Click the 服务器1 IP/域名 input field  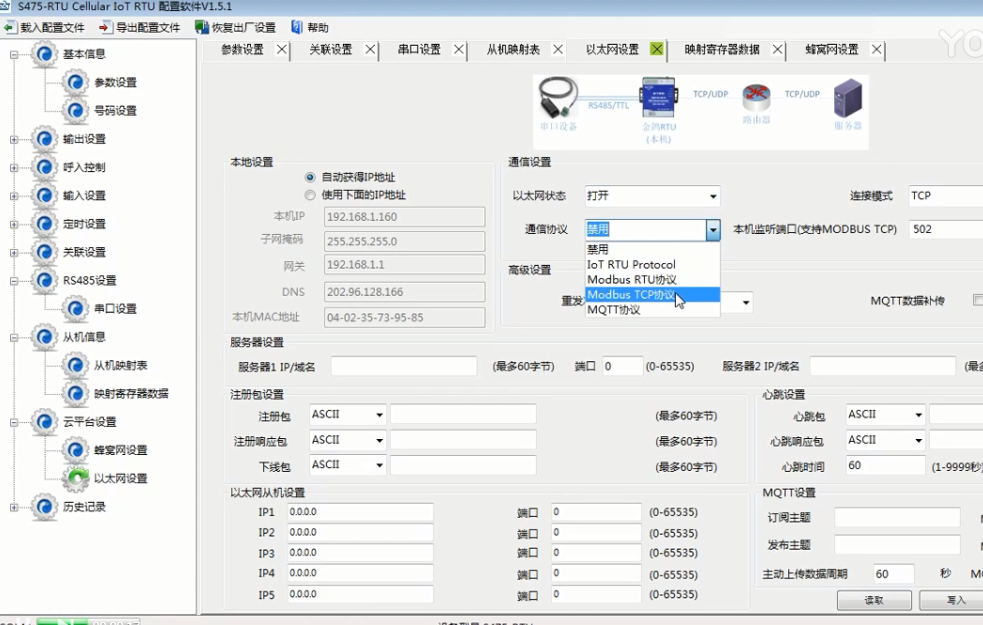403,367
